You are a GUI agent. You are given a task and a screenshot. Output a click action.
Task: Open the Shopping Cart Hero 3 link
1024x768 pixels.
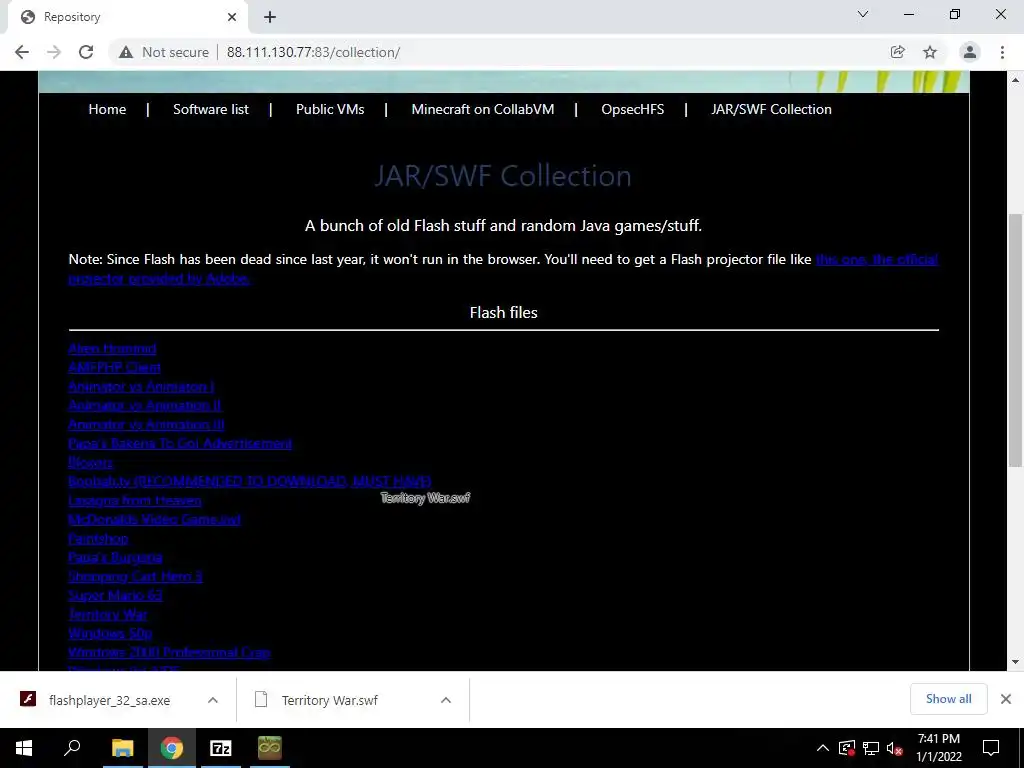click(135, 576)
